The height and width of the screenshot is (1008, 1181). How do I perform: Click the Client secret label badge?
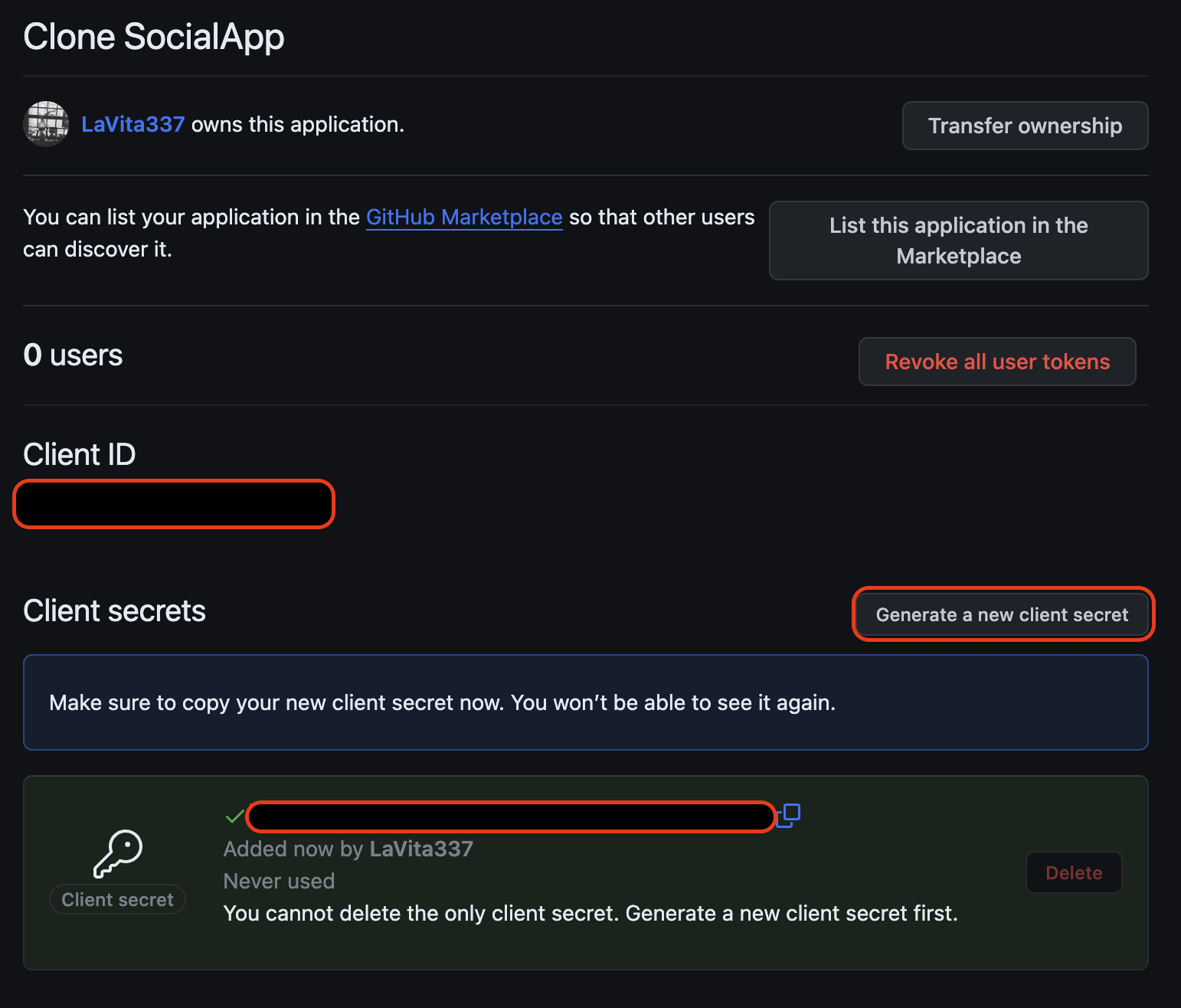117,899
